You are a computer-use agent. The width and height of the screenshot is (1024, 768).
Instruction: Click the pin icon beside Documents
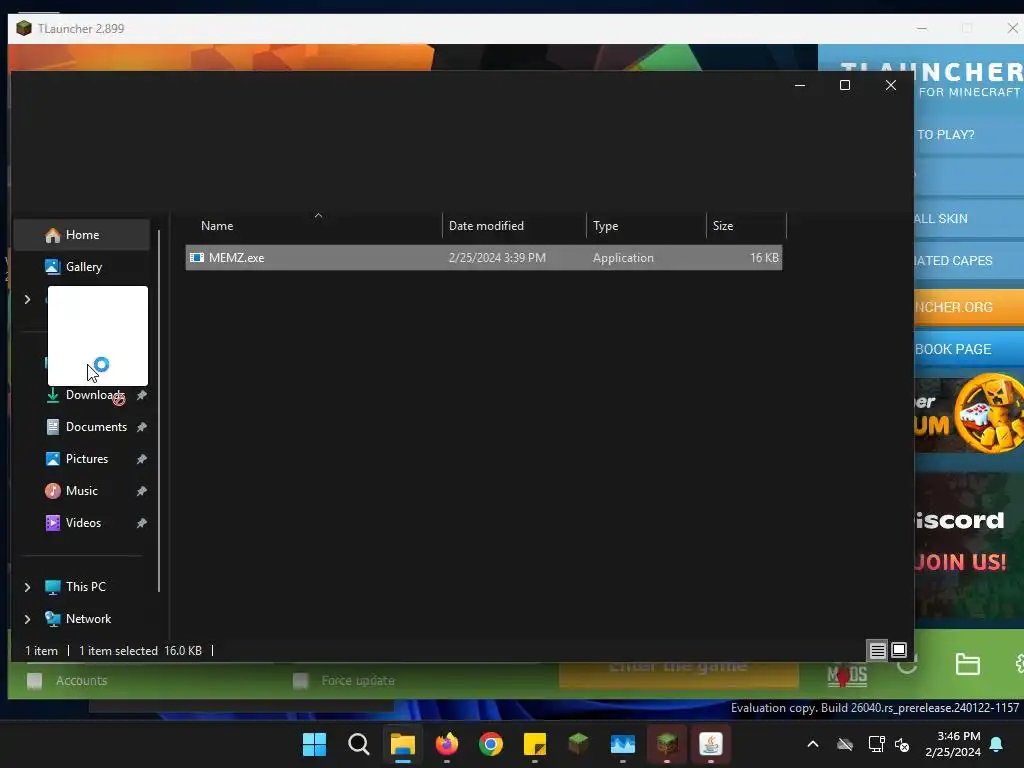(x=142, y=427)
